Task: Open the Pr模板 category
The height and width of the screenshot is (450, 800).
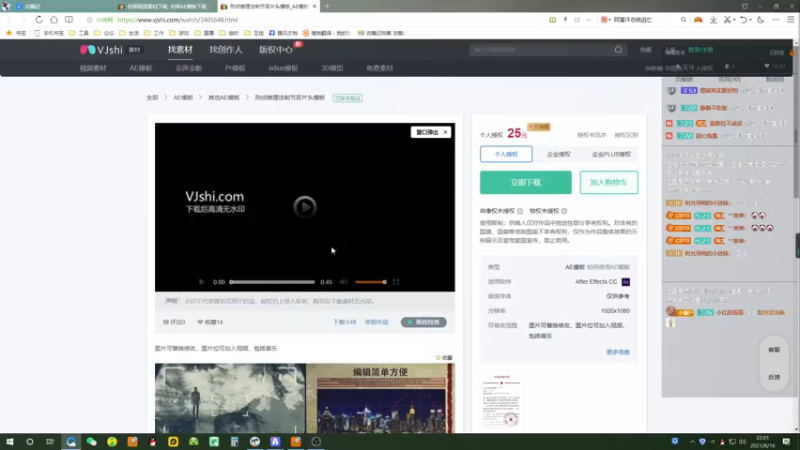Action: coord(235,68)
